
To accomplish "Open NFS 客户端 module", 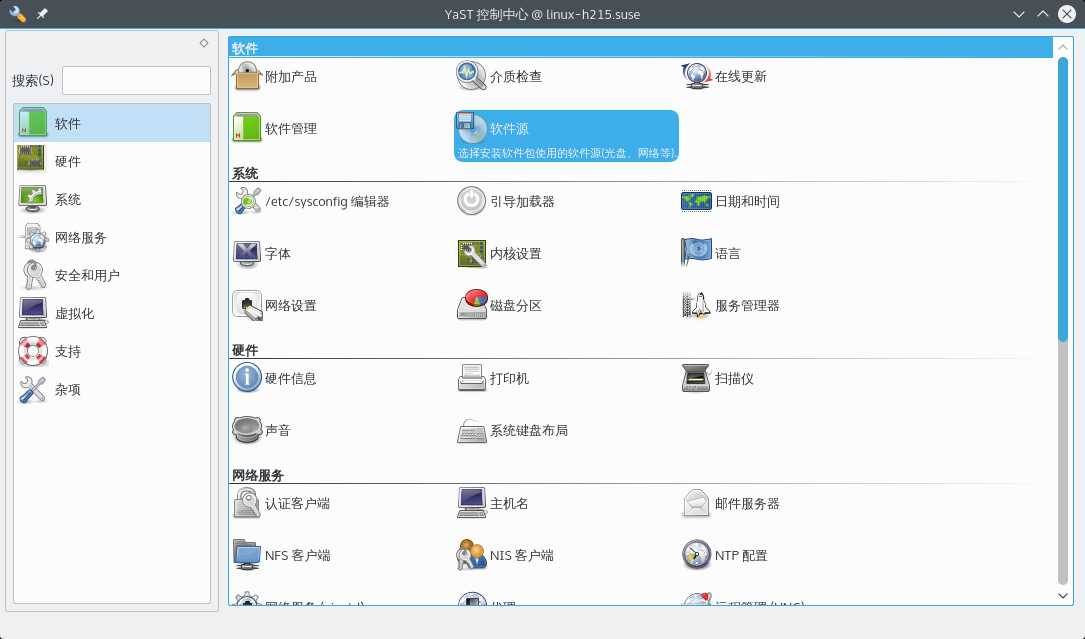I will tap(281, 555).
